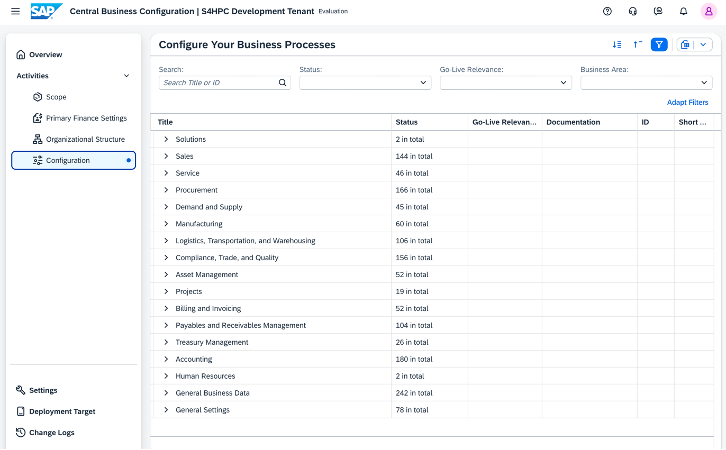Open the help question mark icon
The width and height of the screenshot is (726, 450).
(x=607, y=11)
